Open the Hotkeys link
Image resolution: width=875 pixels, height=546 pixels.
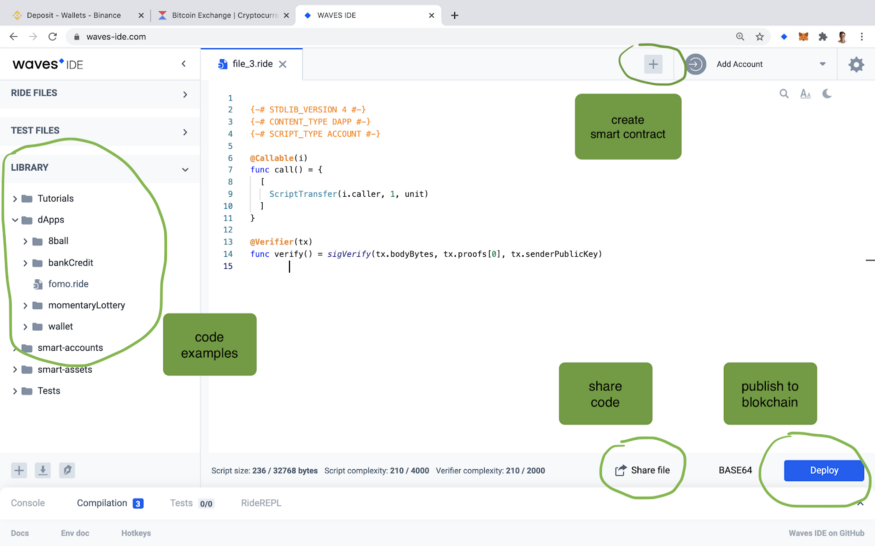(136, 533)
